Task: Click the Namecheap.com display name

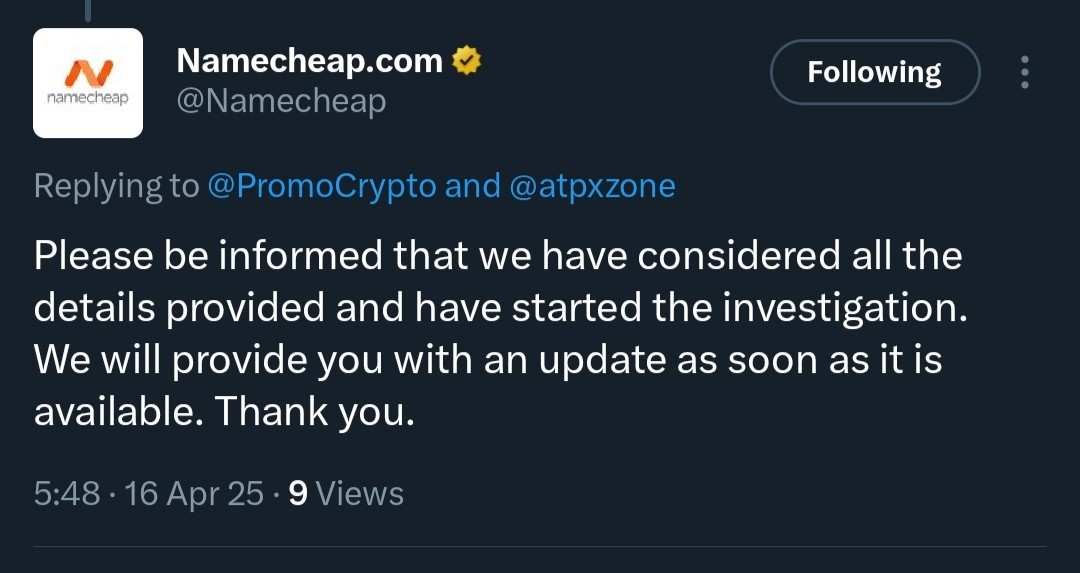Action: [310, 61]
